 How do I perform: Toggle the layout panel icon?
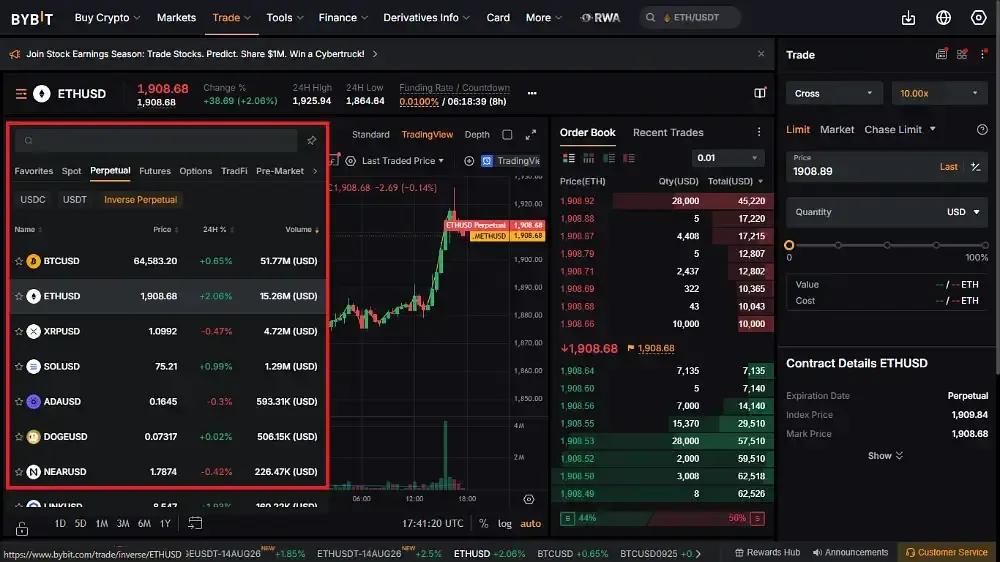[x=760, y=93]
